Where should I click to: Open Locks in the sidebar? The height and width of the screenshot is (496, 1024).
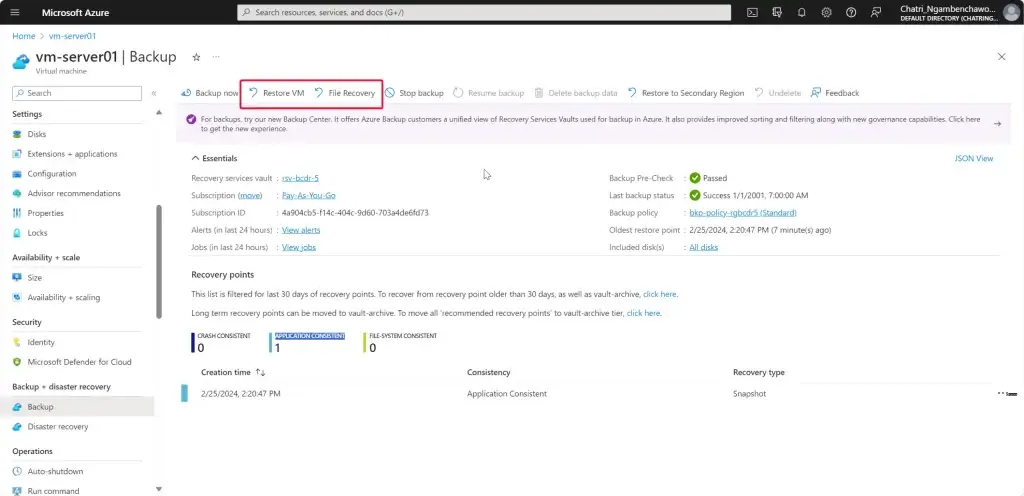(x=37, y=232)
